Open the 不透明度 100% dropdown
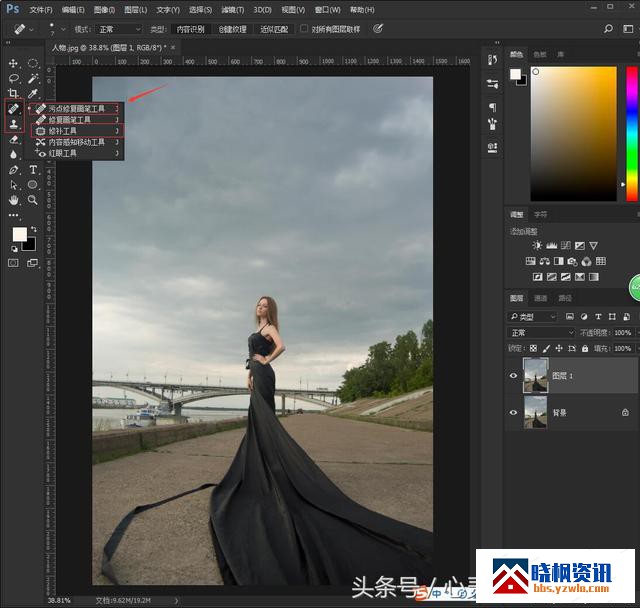This screenshot has height=608, width=640. pos(626,333)
